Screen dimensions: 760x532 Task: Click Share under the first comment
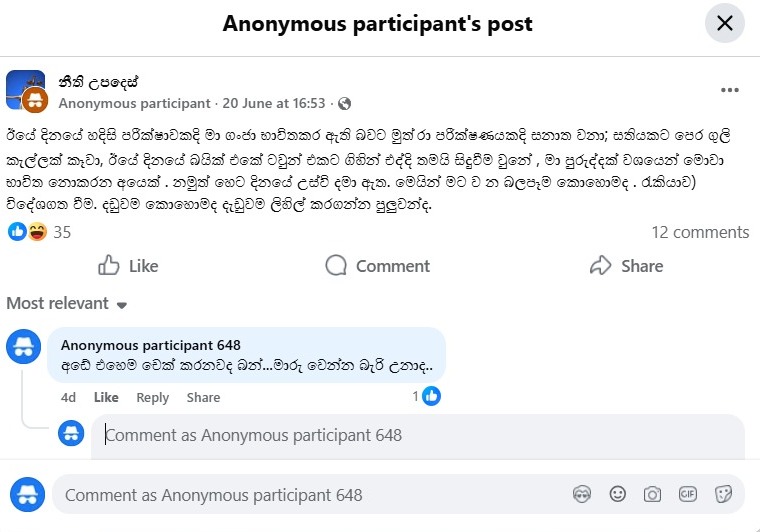[203, 397]
